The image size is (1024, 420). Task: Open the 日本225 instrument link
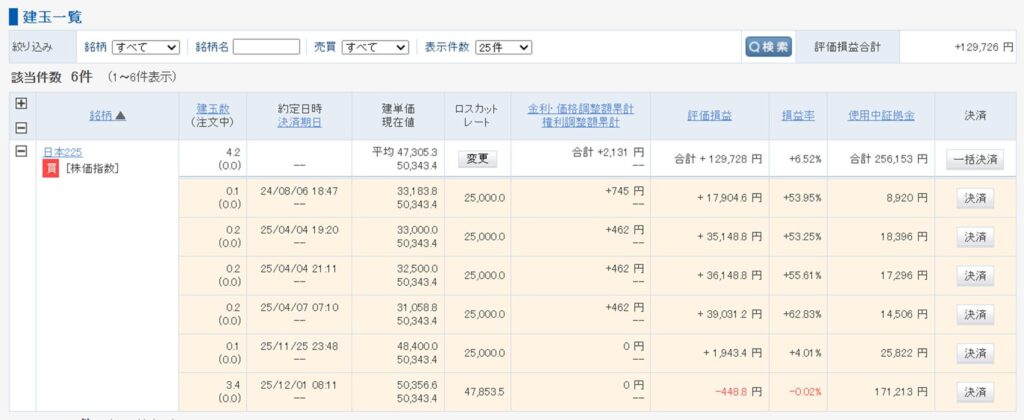pyautogui.click(x=62, y=152)
